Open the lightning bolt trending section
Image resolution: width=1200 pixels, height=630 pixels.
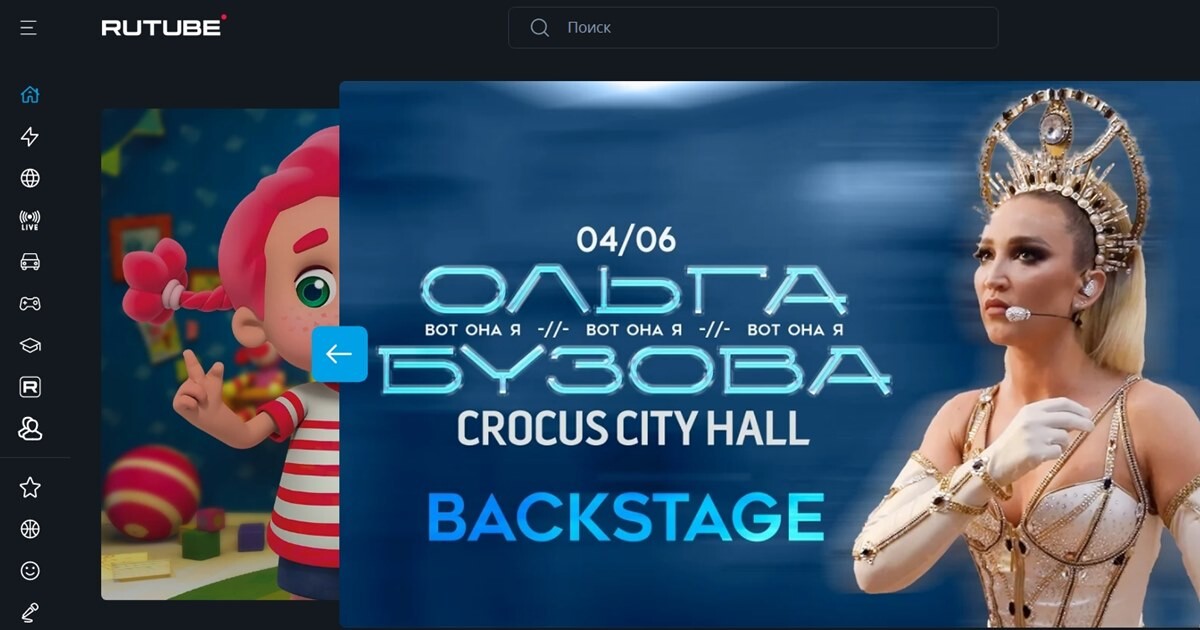point(30,137)
